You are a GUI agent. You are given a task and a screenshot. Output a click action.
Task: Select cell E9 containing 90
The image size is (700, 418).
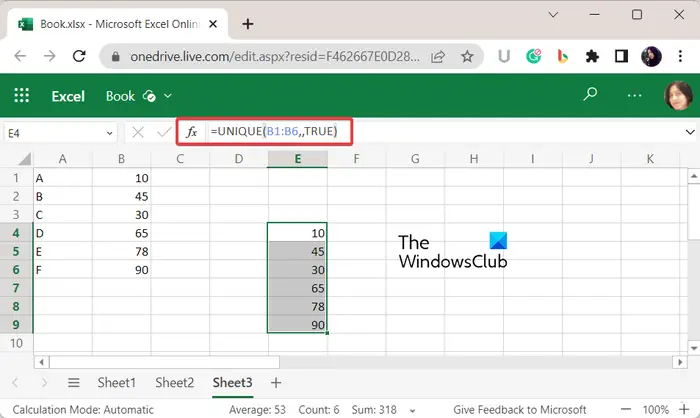pos(298,325)
